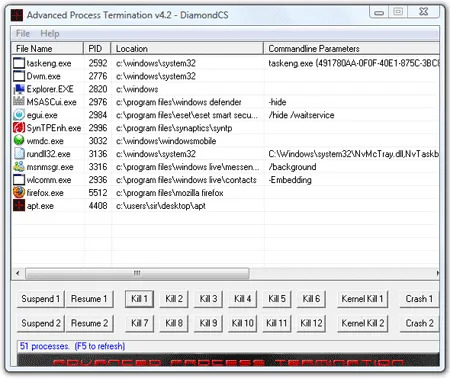Select the egui.exe file name
This screenshot has height=379, width=450.
[x=42, y=115]
